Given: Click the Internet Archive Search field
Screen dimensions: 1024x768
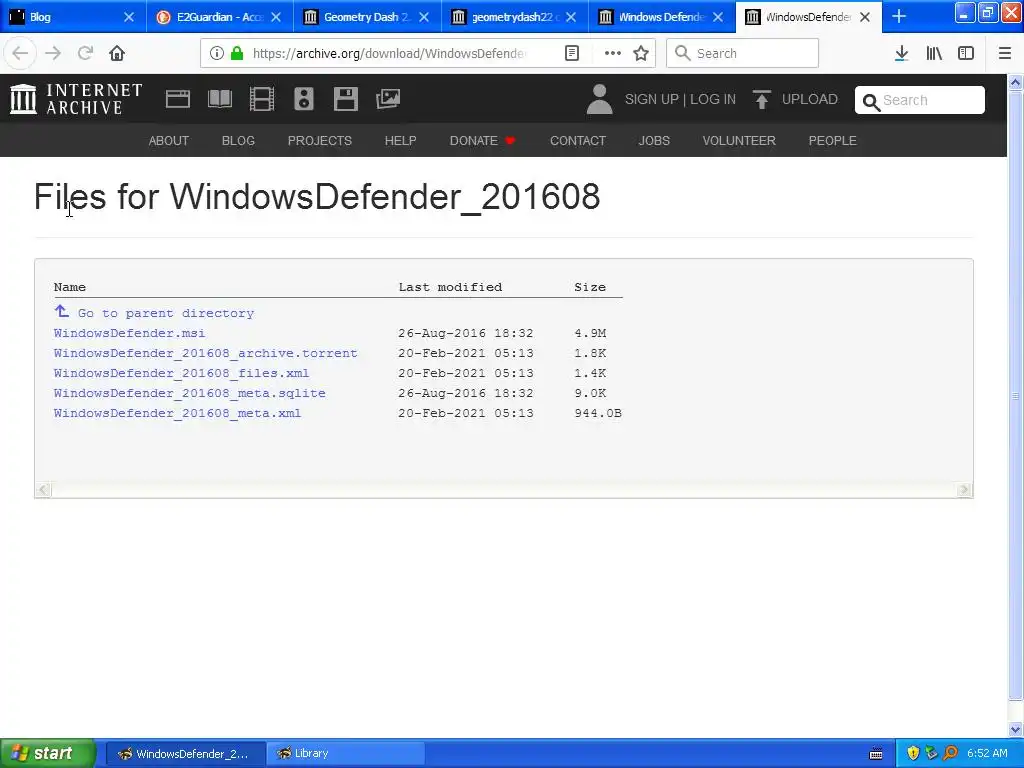Looking at the screenshot, I should coord(920,100).
